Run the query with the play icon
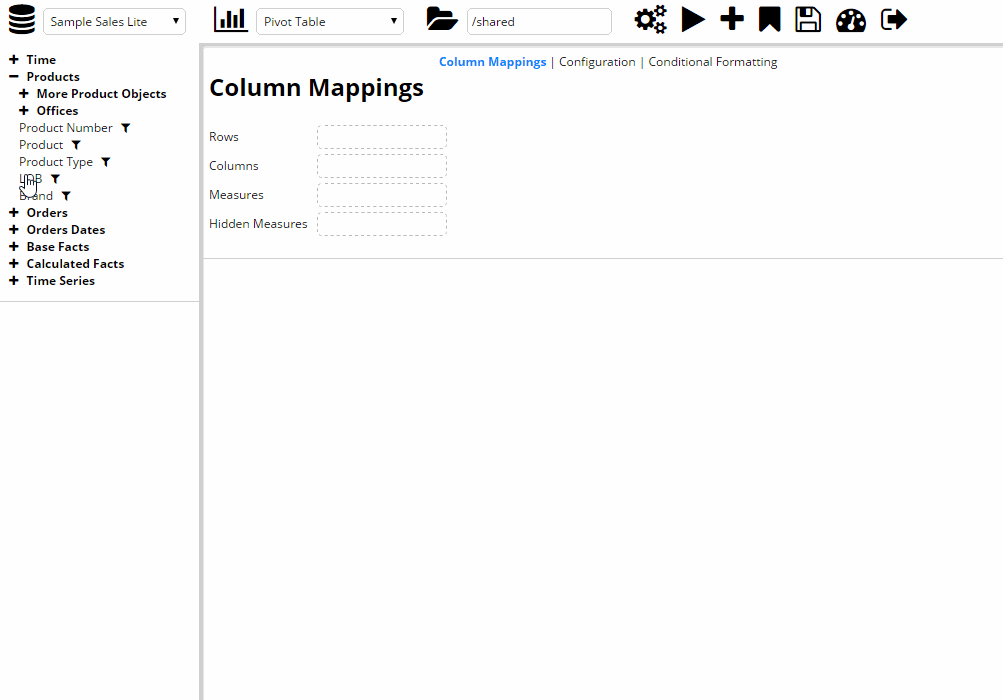 tap(693, 19)
